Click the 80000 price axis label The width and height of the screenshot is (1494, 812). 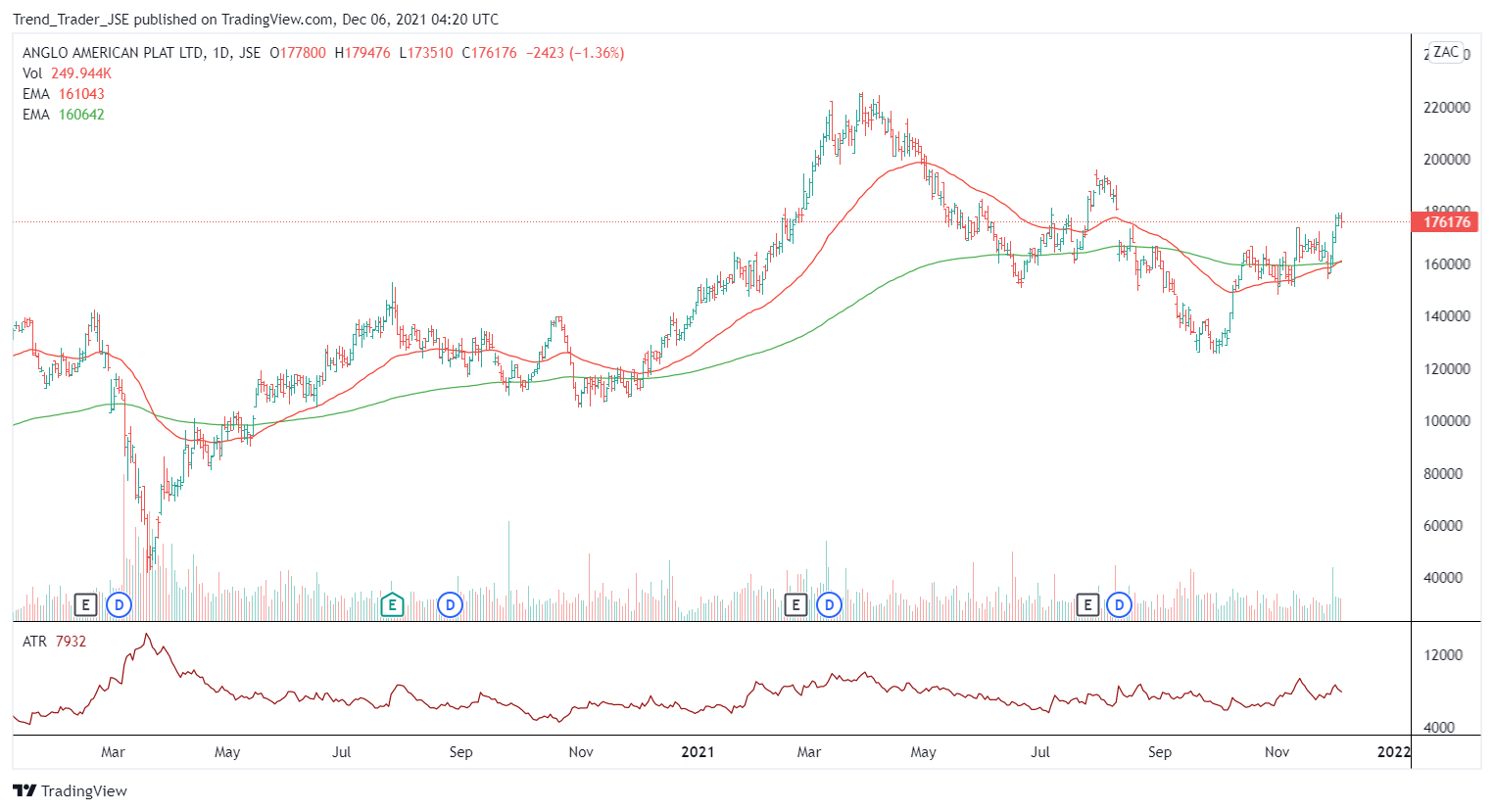tap(1442, 473)
